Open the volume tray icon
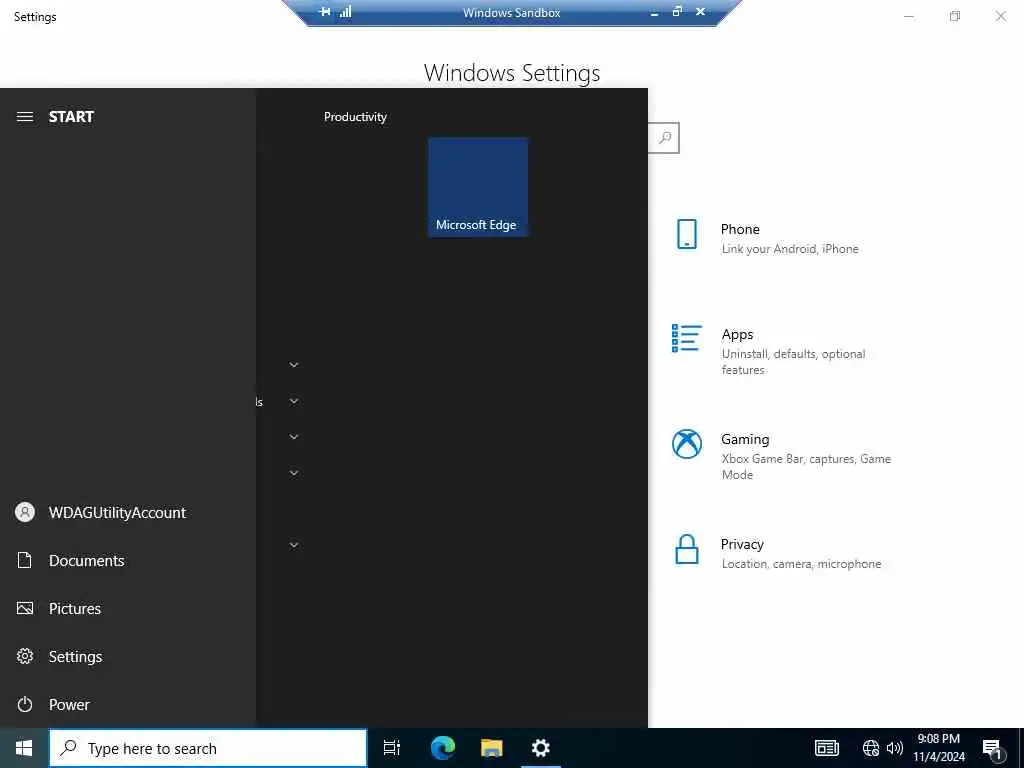This screenshot has height=768, width=1024. [895, 748]
